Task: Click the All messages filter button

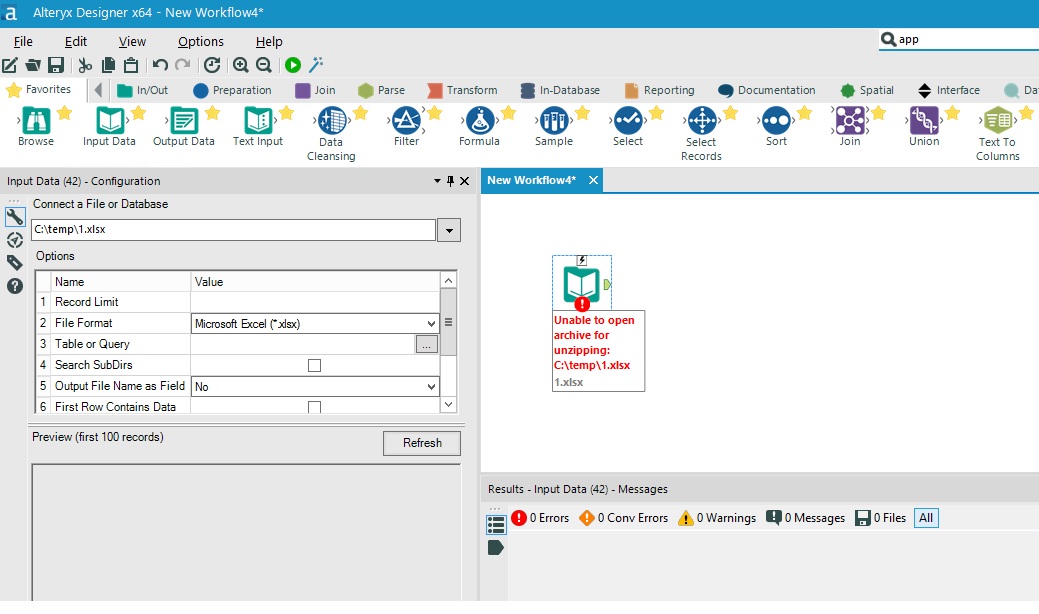Action: pos(925,518)
